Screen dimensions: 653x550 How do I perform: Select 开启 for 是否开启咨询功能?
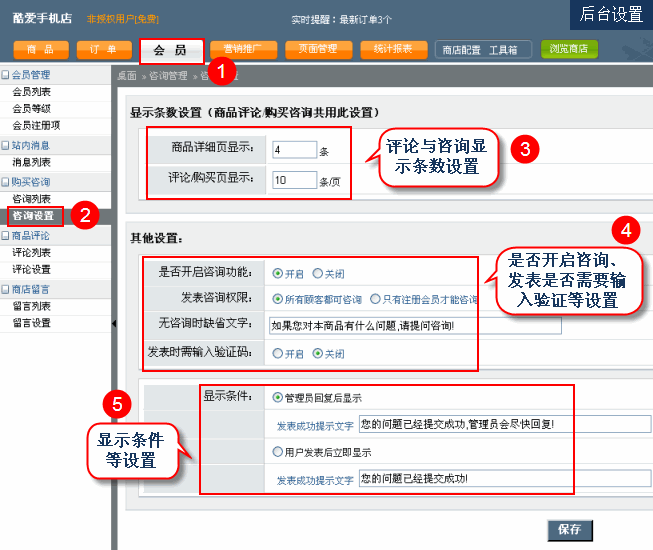(277, 274)
